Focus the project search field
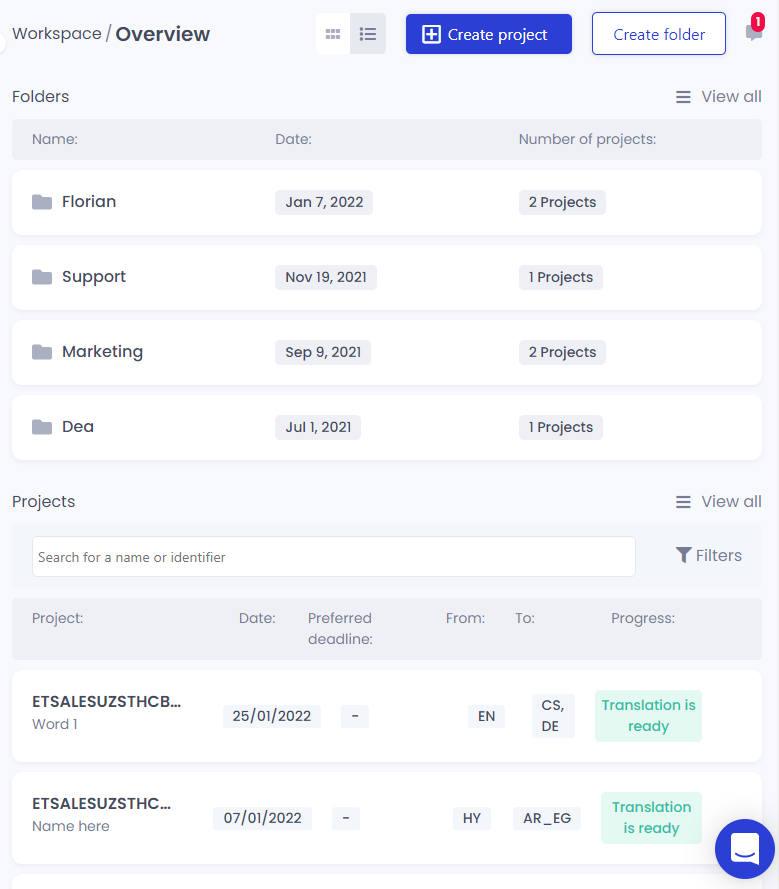 [334, 557]
